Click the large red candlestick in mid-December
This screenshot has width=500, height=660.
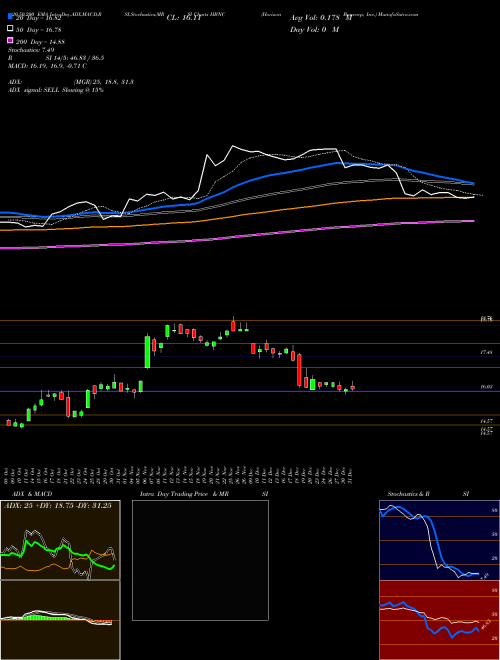(x=299, y=370)
